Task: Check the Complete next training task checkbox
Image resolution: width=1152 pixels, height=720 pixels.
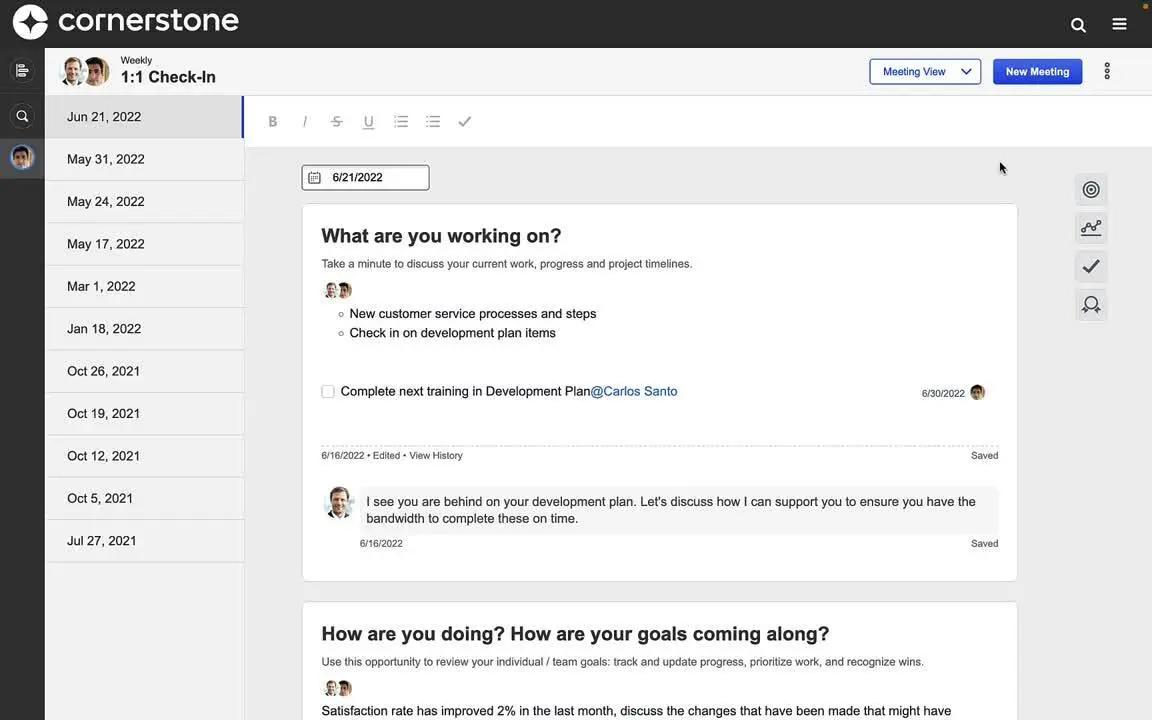Action: pyautogui.click(x=326, y=389)
